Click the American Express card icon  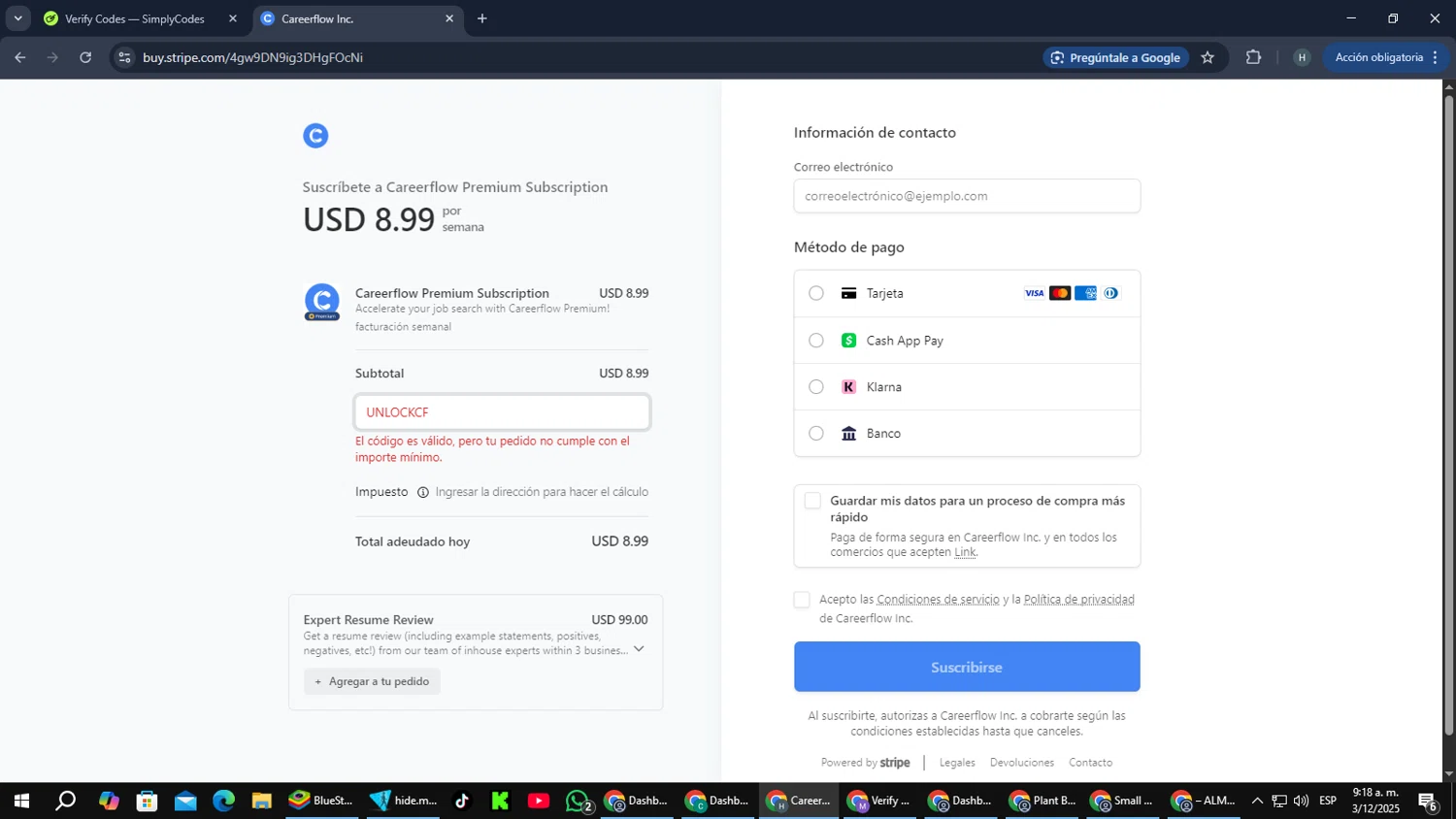click(1085, 293)
